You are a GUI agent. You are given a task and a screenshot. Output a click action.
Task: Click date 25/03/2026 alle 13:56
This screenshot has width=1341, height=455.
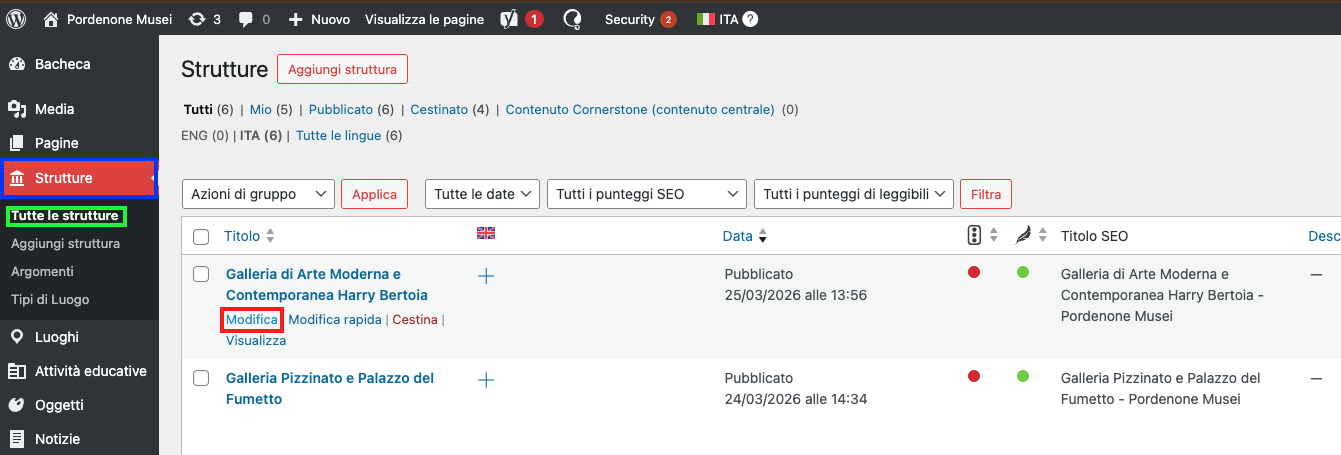click(x=795, y=295)
